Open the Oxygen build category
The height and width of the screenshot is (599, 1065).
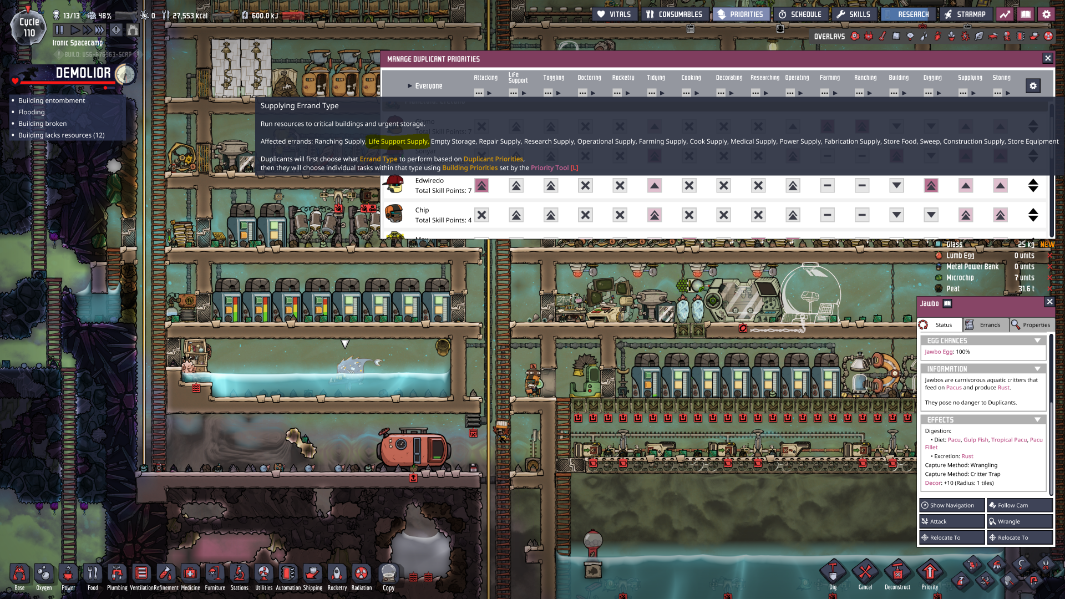(x=43, y=575)
